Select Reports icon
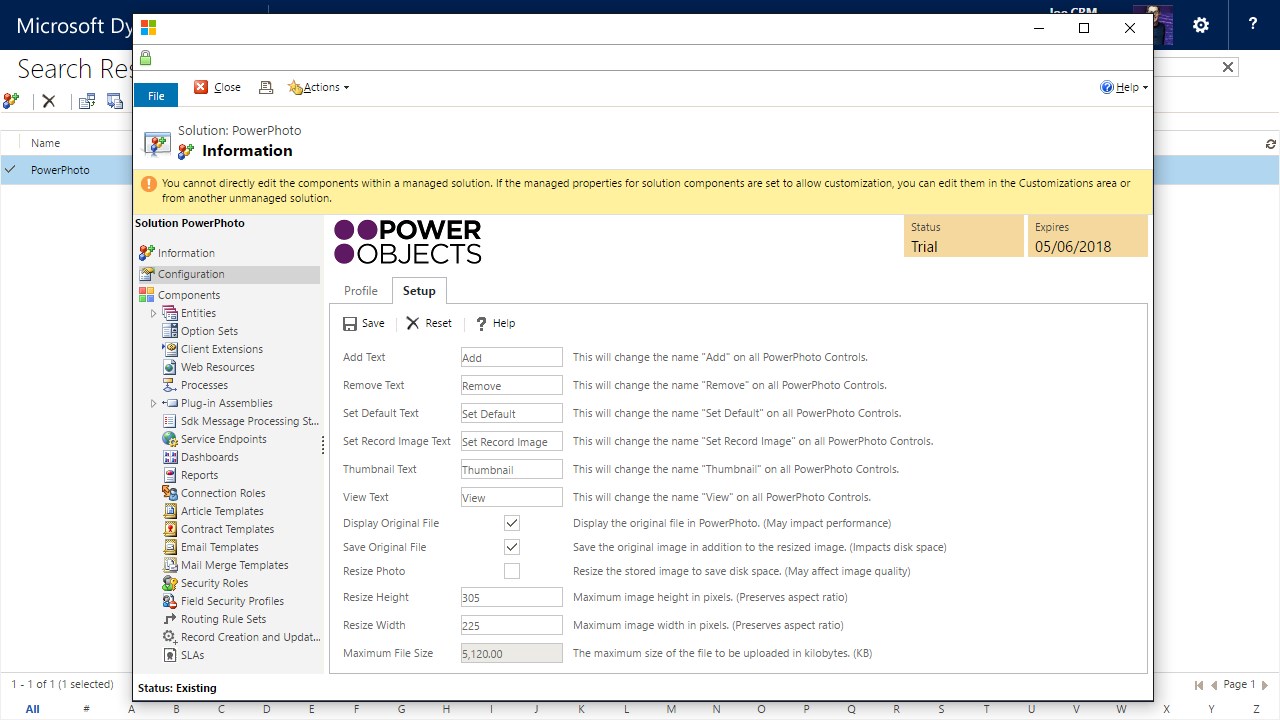The image size is (1280, 720). pos(170,475)
